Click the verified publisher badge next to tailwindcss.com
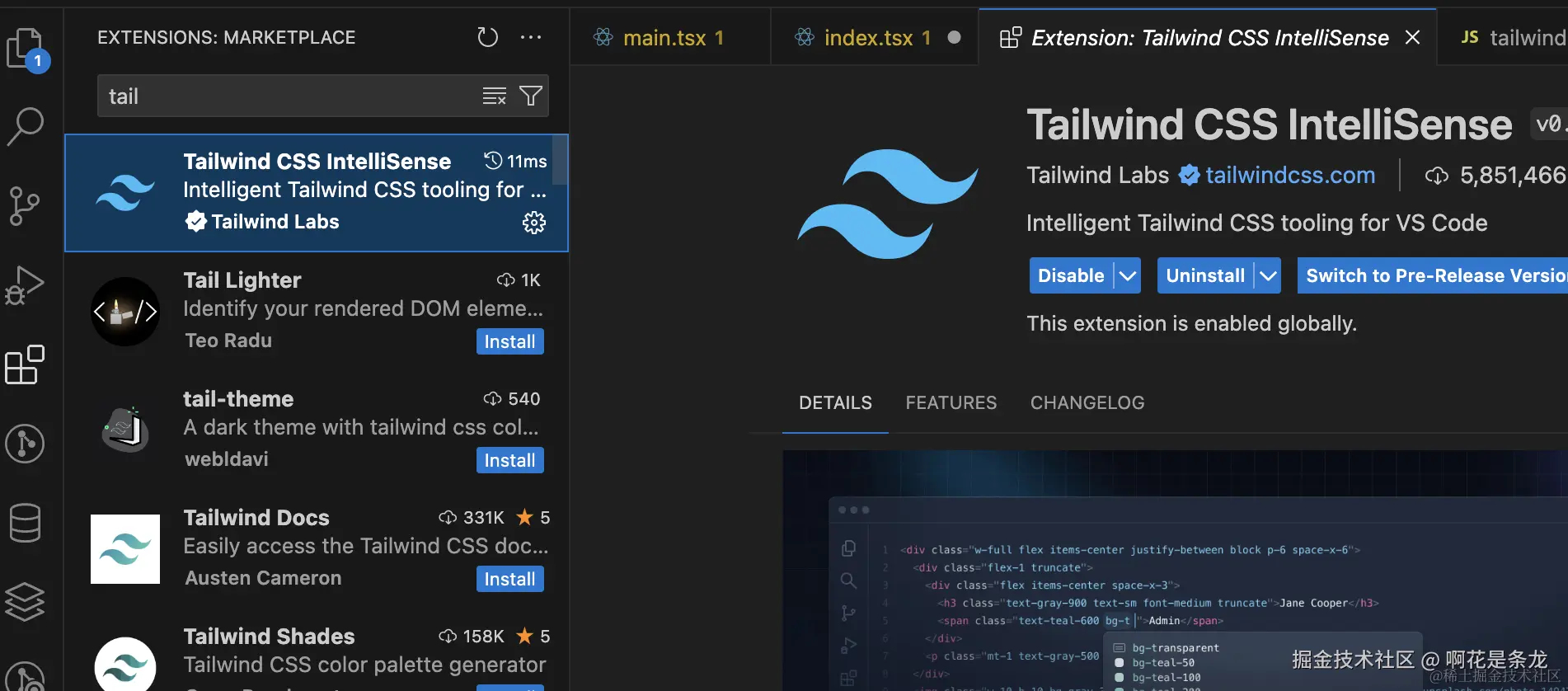The width and height of the screenshot is (1568, 691). (x=1189, y=175)
